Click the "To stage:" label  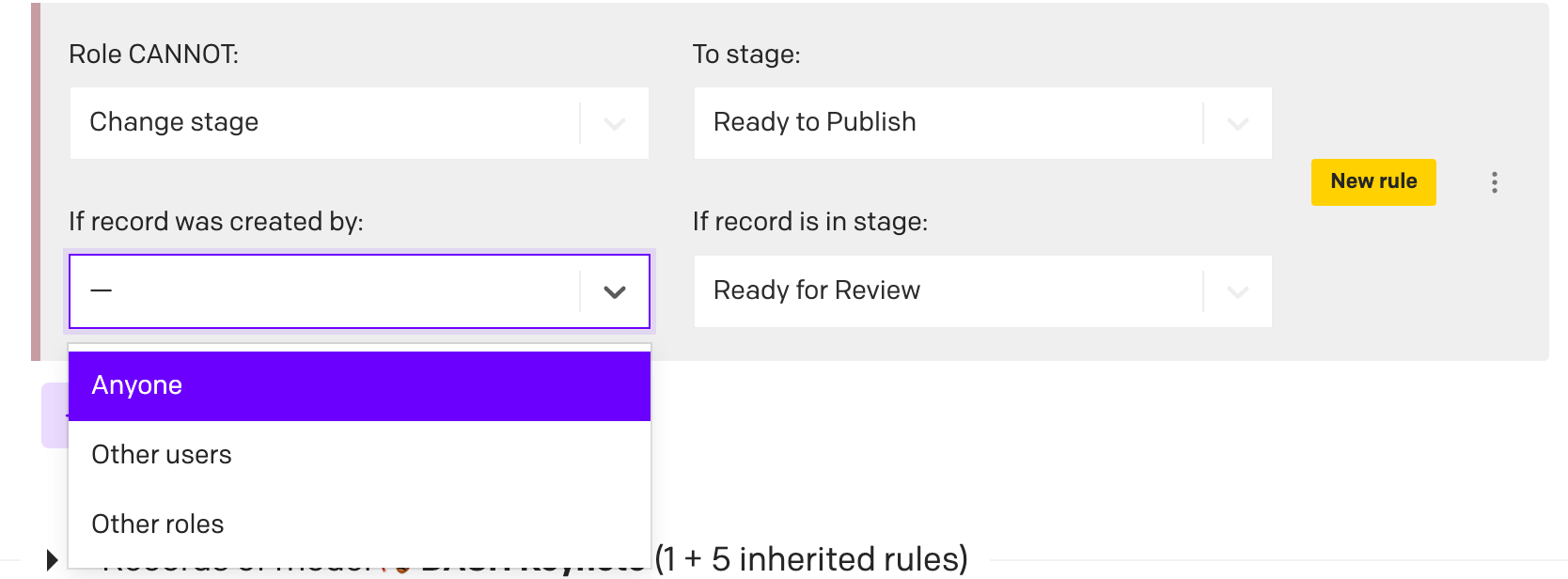pyautogui.click(x=746, y=55)
